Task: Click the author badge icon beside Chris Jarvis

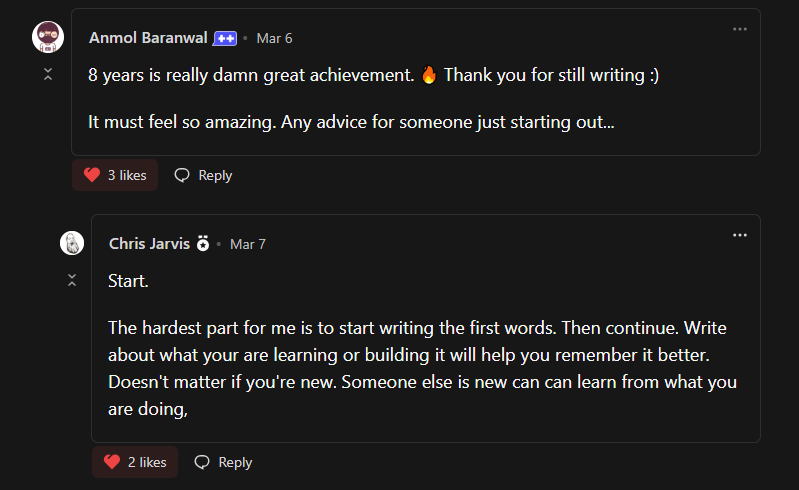Action: 203,243
